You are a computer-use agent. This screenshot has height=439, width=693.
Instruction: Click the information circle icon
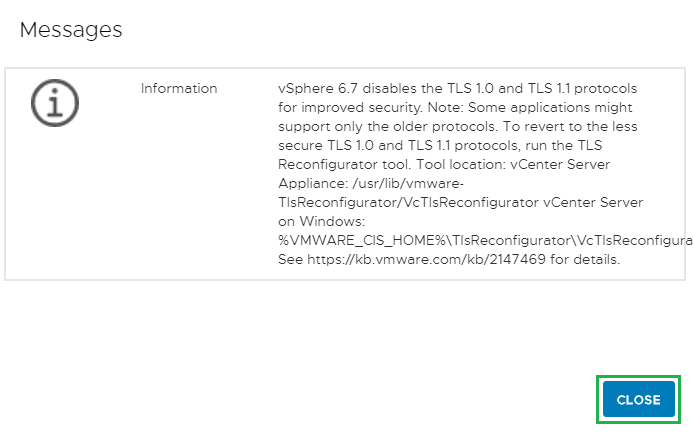(55, 104)
